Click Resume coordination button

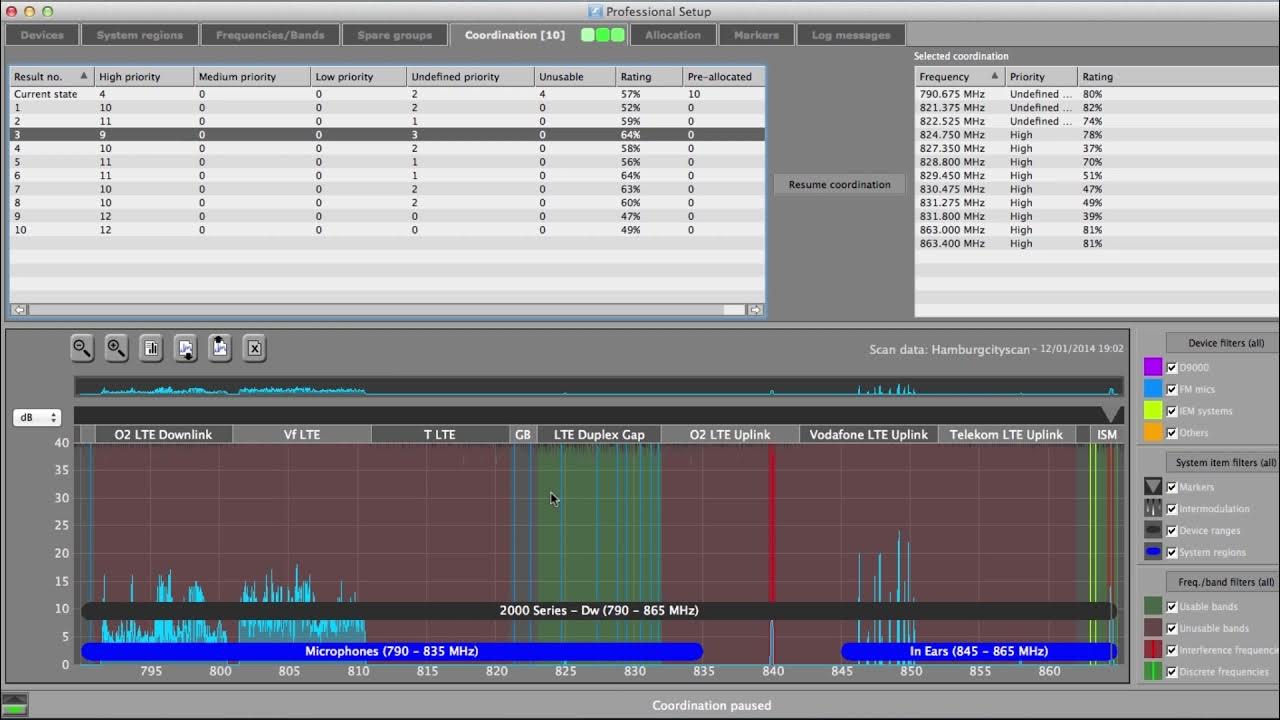[839, 184]
